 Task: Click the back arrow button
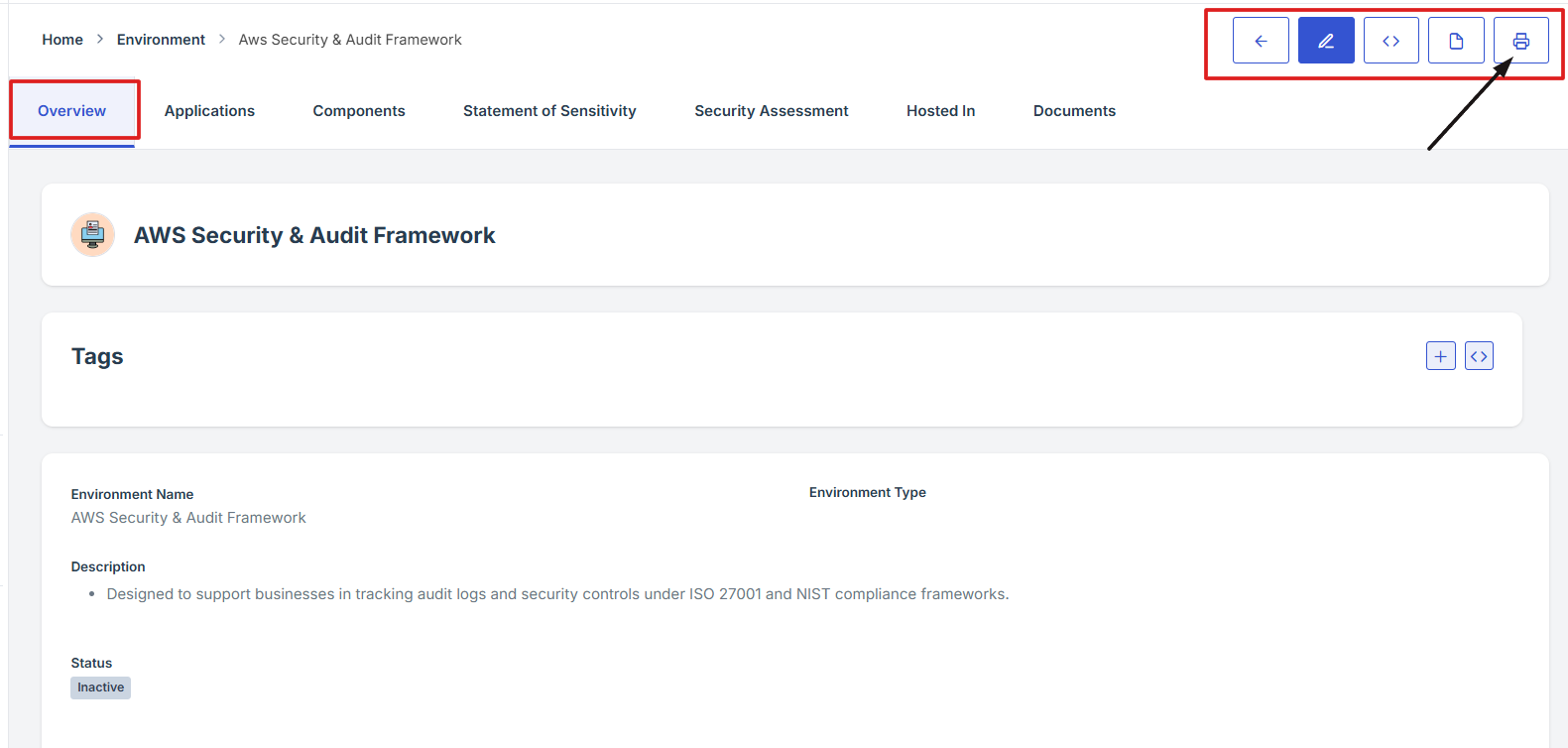pos(1261,41)
